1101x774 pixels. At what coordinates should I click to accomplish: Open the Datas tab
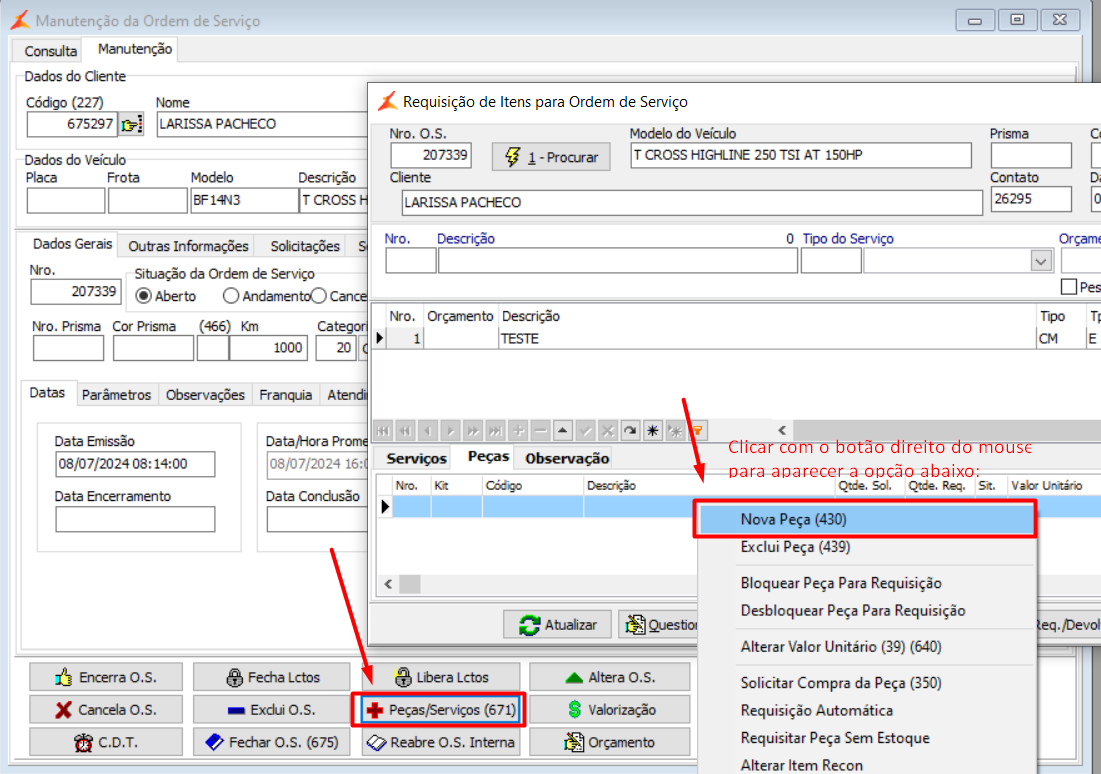[x=47, y=393]
